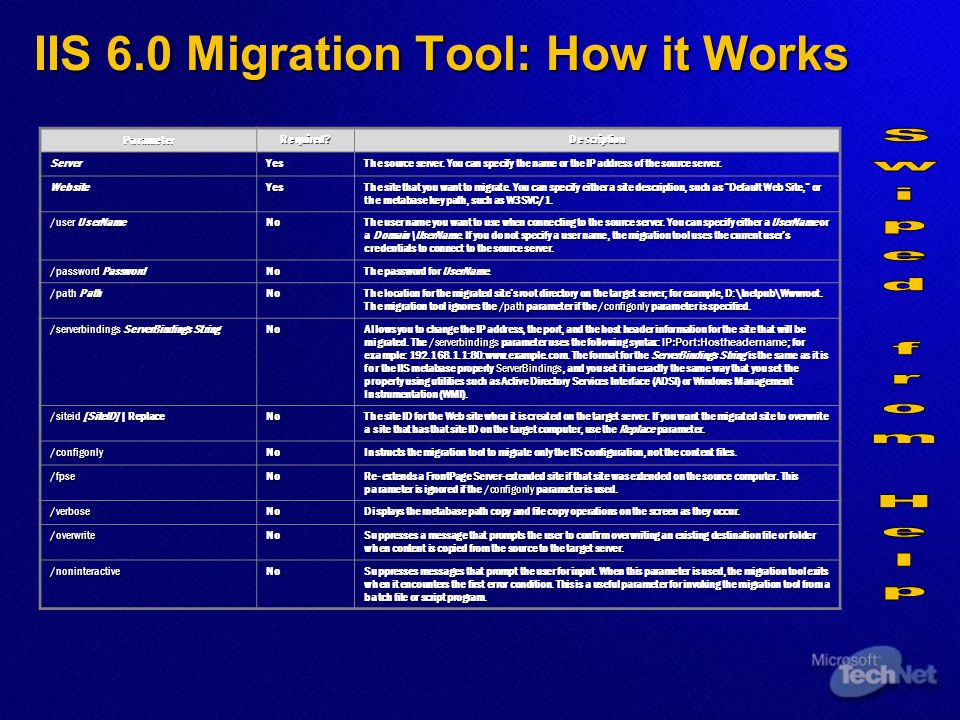Click 'No' in the /siteid row
The image size is (960, 720).
pos(273,416)
